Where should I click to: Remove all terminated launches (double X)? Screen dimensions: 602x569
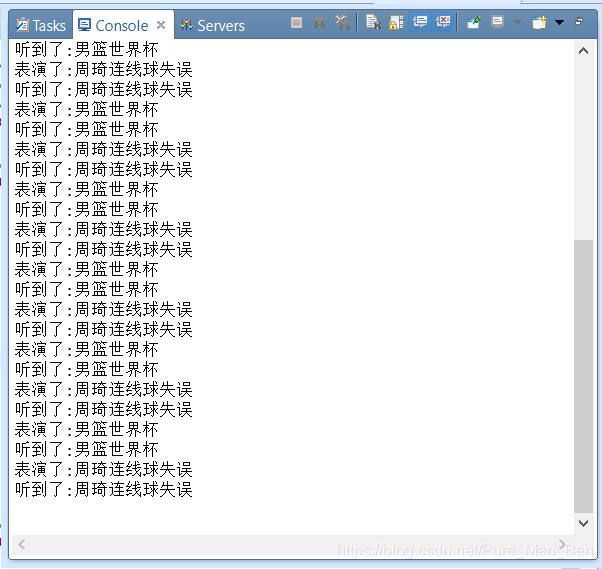point(342,22)
